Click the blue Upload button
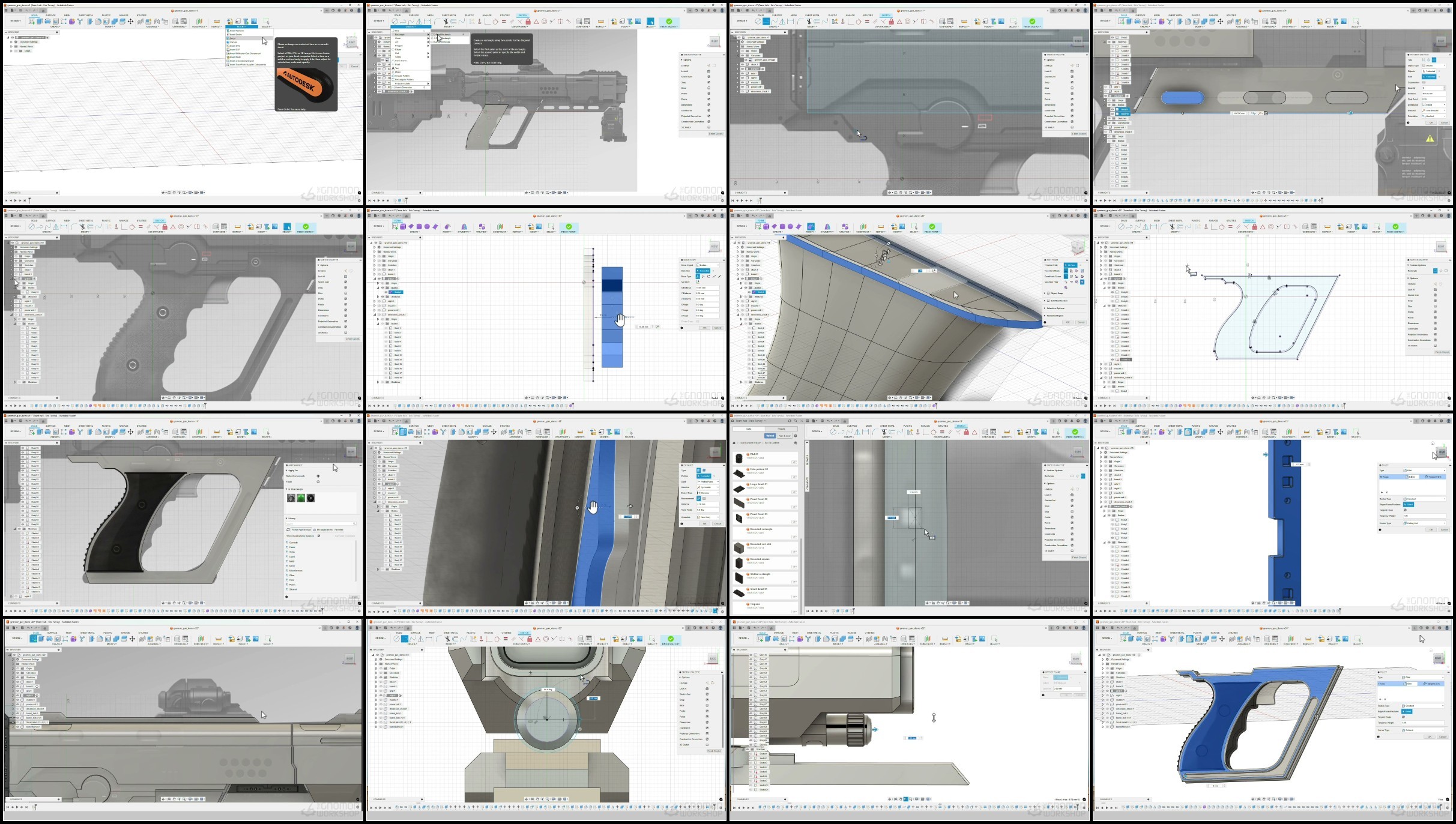The image size is (1456, 824). [770, 436]
